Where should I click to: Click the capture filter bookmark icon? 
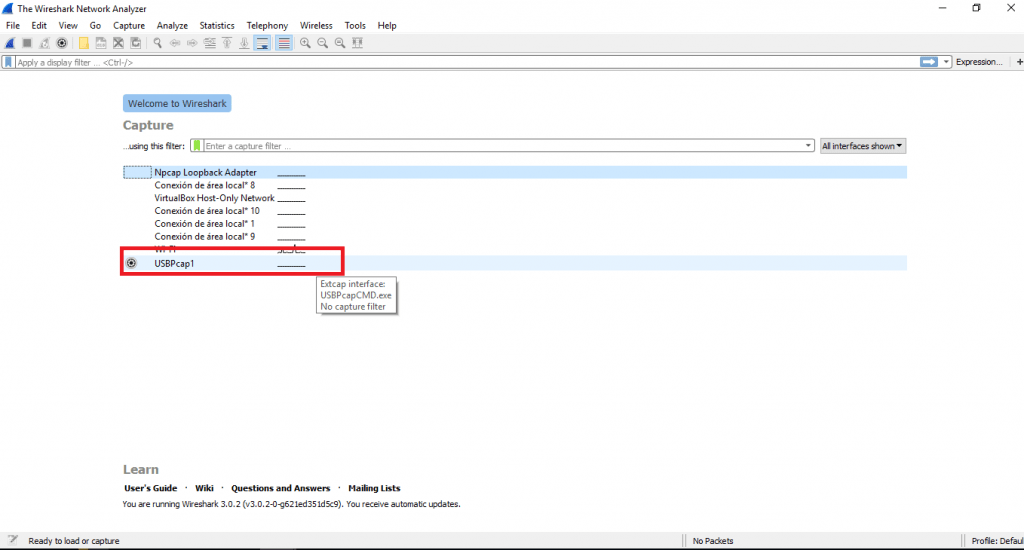[197, 146]
